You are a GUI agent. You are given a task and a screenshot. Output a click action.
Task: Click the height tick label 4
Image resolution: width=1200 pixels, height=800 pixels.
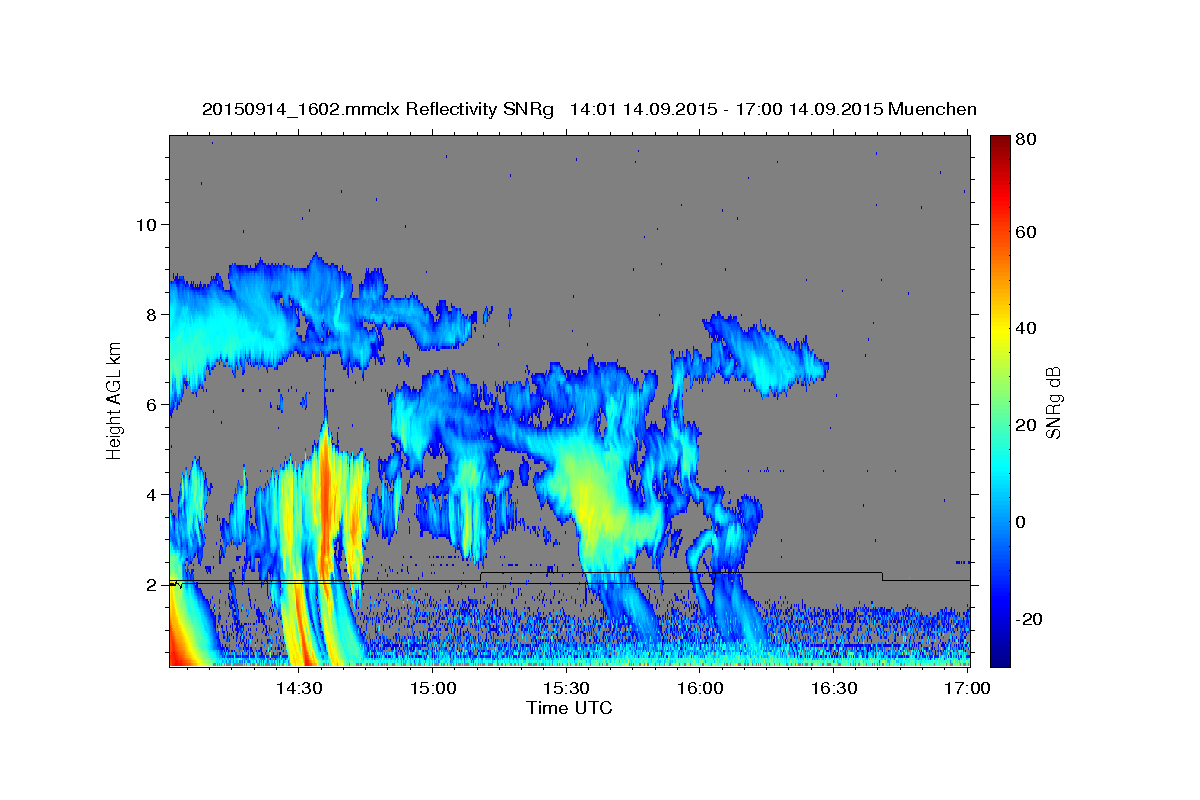[152, 494]
